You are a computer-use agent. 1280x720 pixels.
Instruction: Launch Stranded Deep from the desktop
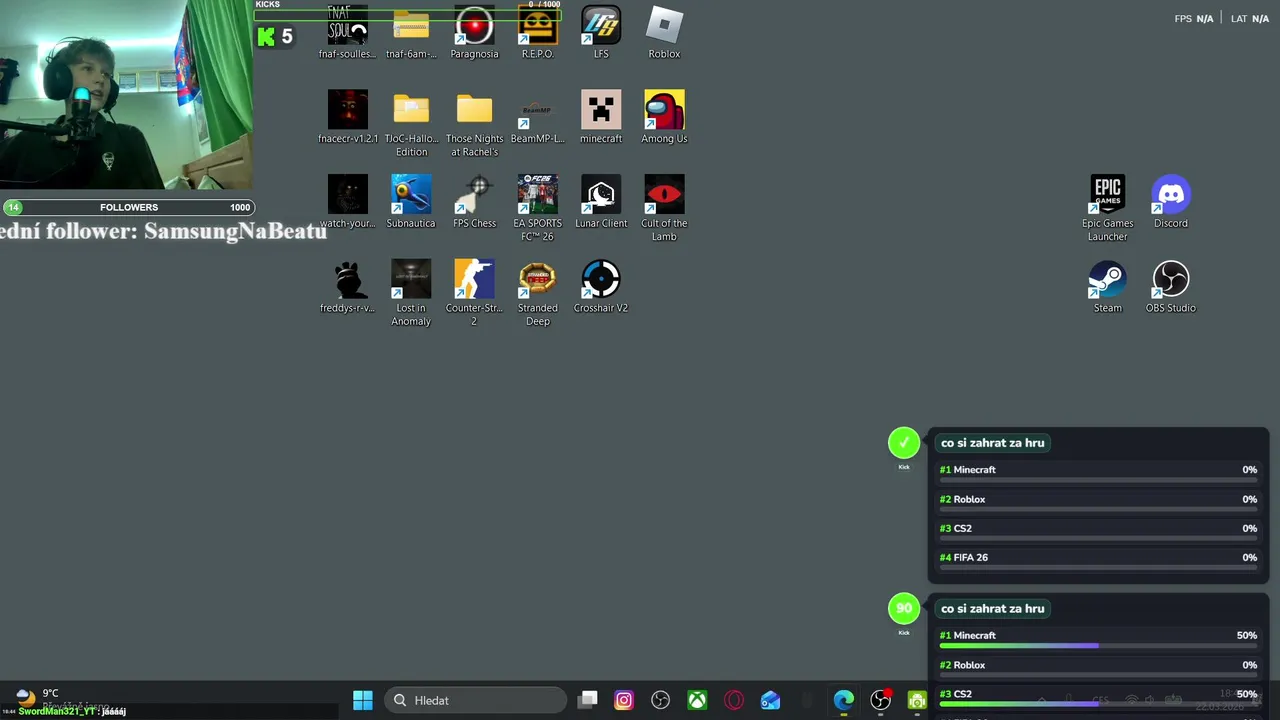coord(537,293)
